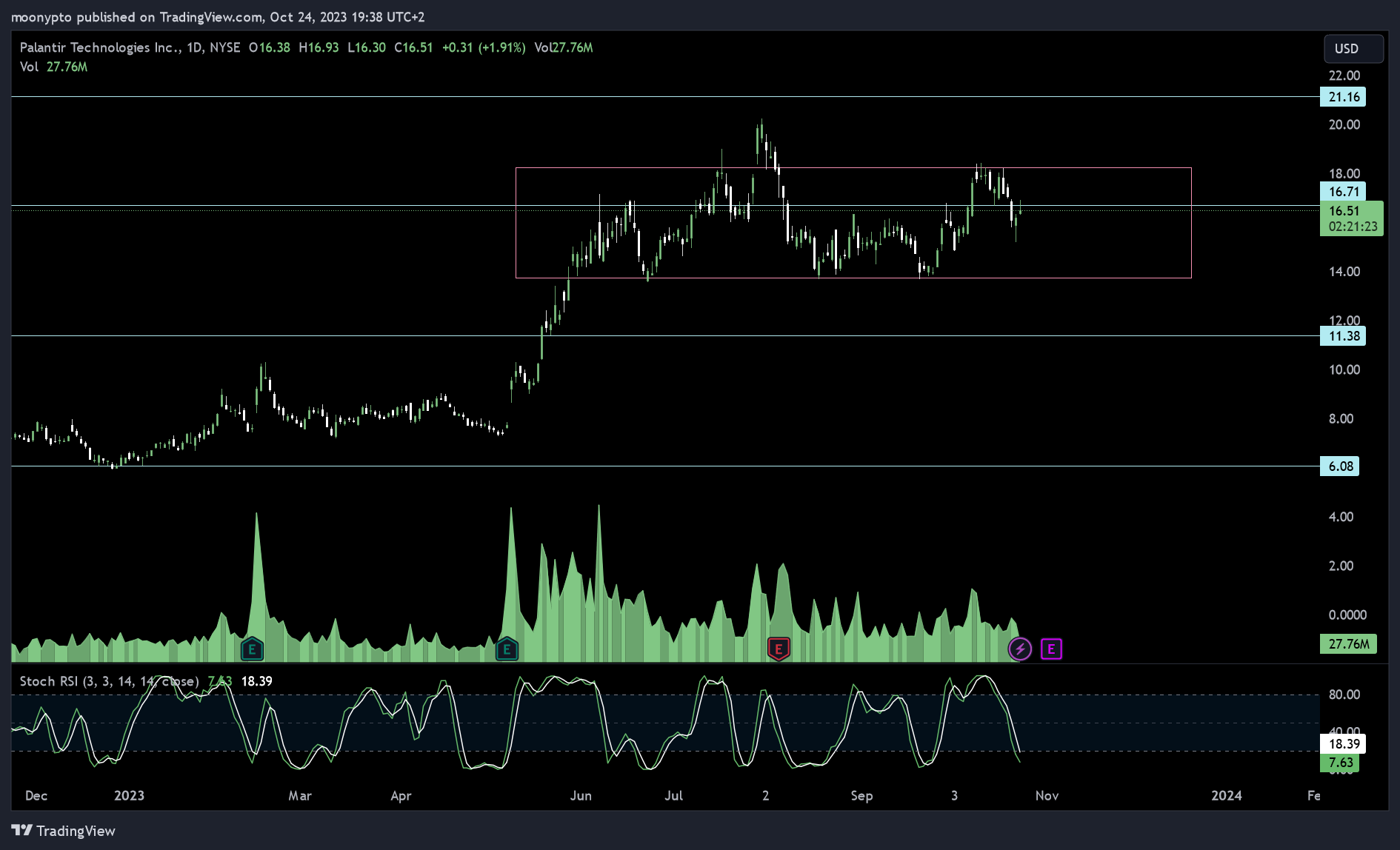Click the Palantir Technologies Inc. symbol title
The image size is (1400, 850).
coord(100,47)
